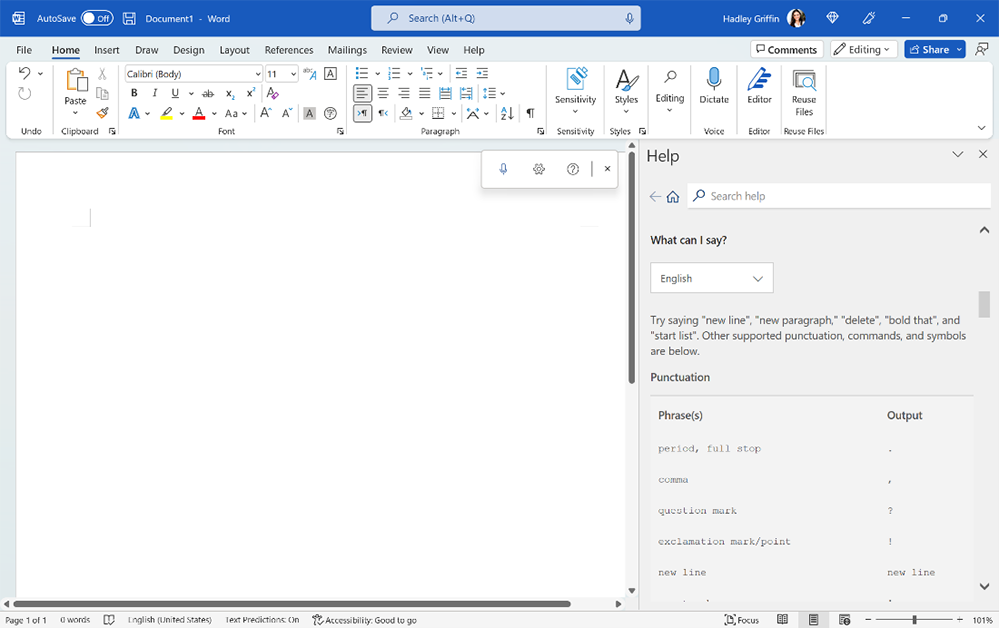This screenshot has height=628, width=999.
Task: Justify the paragraph text
Action: (x=424, y=94)
